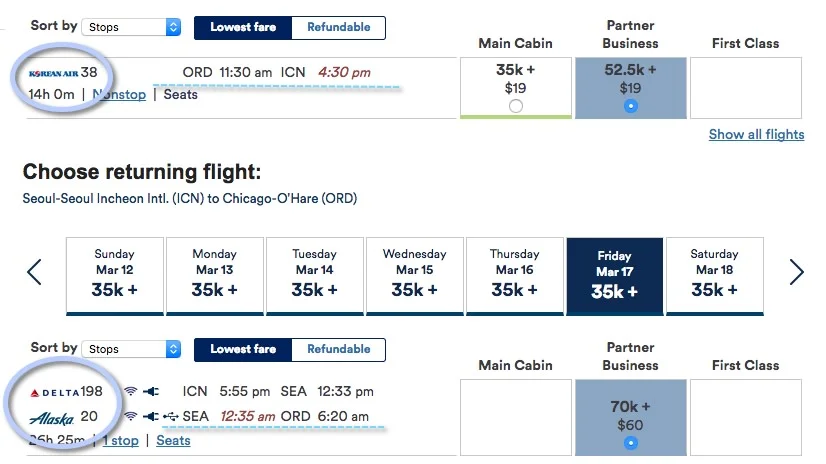Screen dimensions: 826x464
Task: Choose the Thursday Mar 16 date tab
Action: [x=515, y=276]
